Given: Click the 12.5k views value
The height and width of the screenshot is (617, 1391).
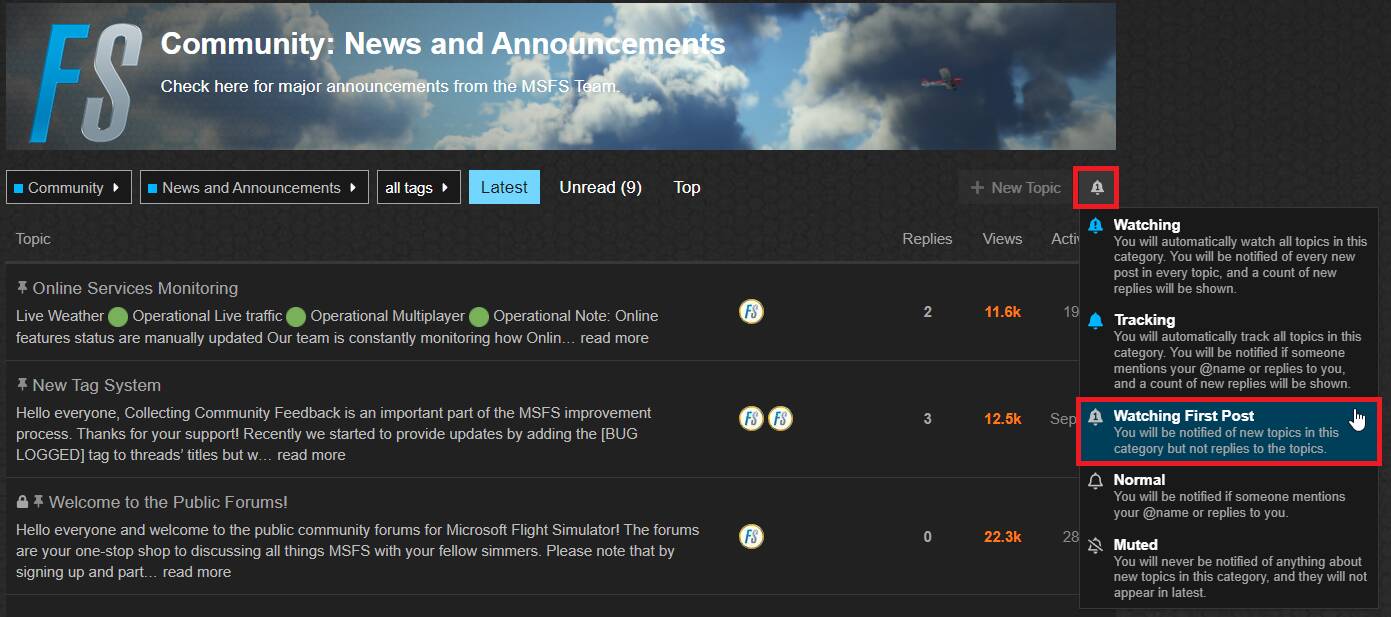Looking at the screenshot, I should (1002, 419).
